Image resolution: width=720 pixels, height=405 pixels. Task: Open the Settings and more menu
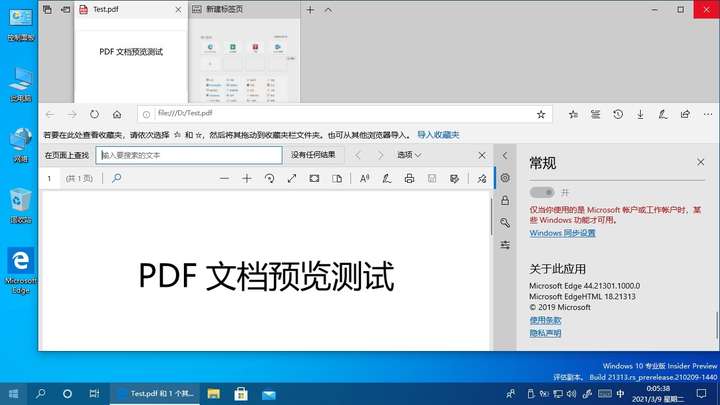tap(708, 114)
